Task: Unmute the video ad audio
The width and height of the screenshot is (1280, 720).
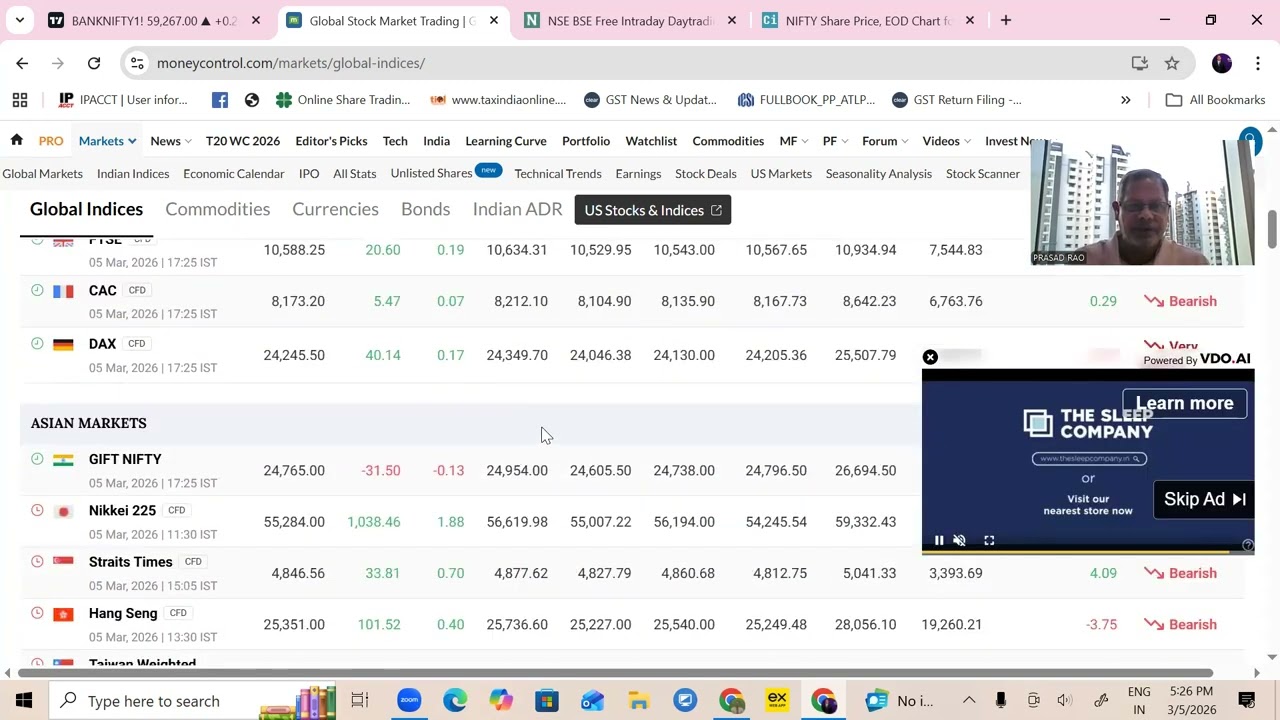Action: (x=960, y=540)
